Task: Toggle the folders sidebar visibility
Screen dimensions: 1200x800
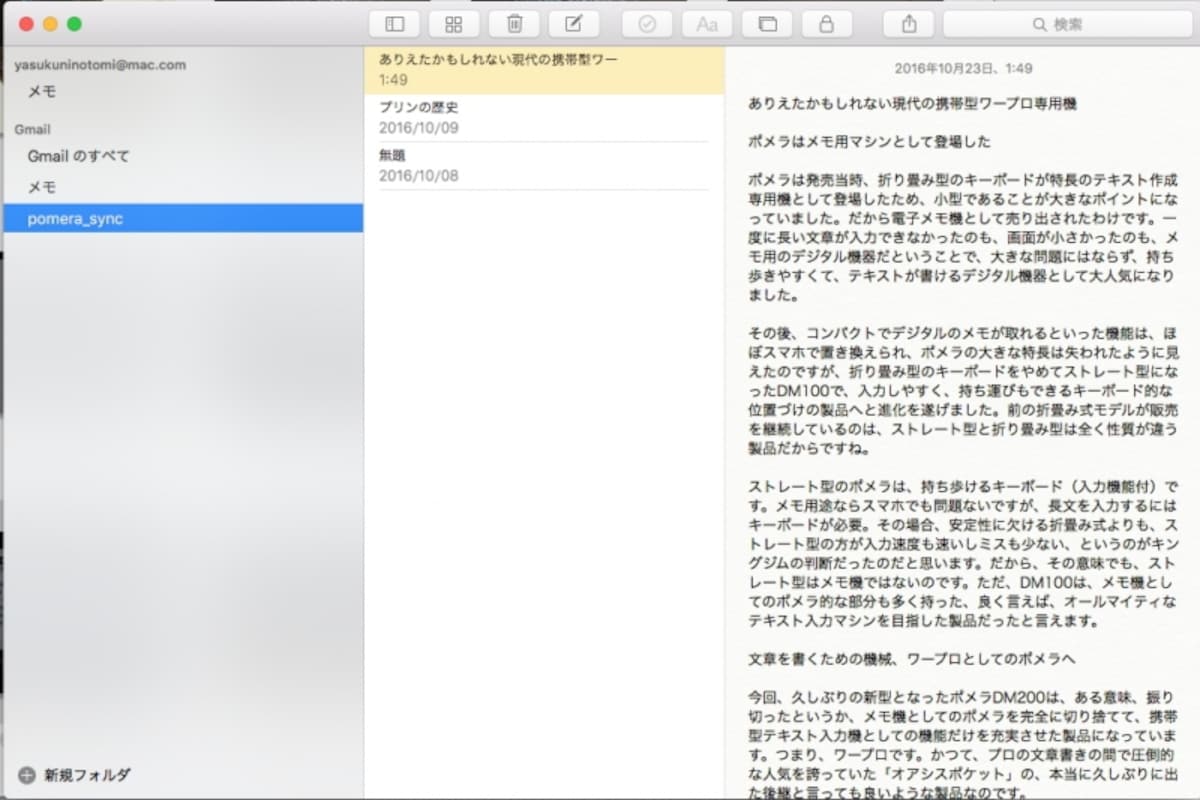Action: pos(394,24)
